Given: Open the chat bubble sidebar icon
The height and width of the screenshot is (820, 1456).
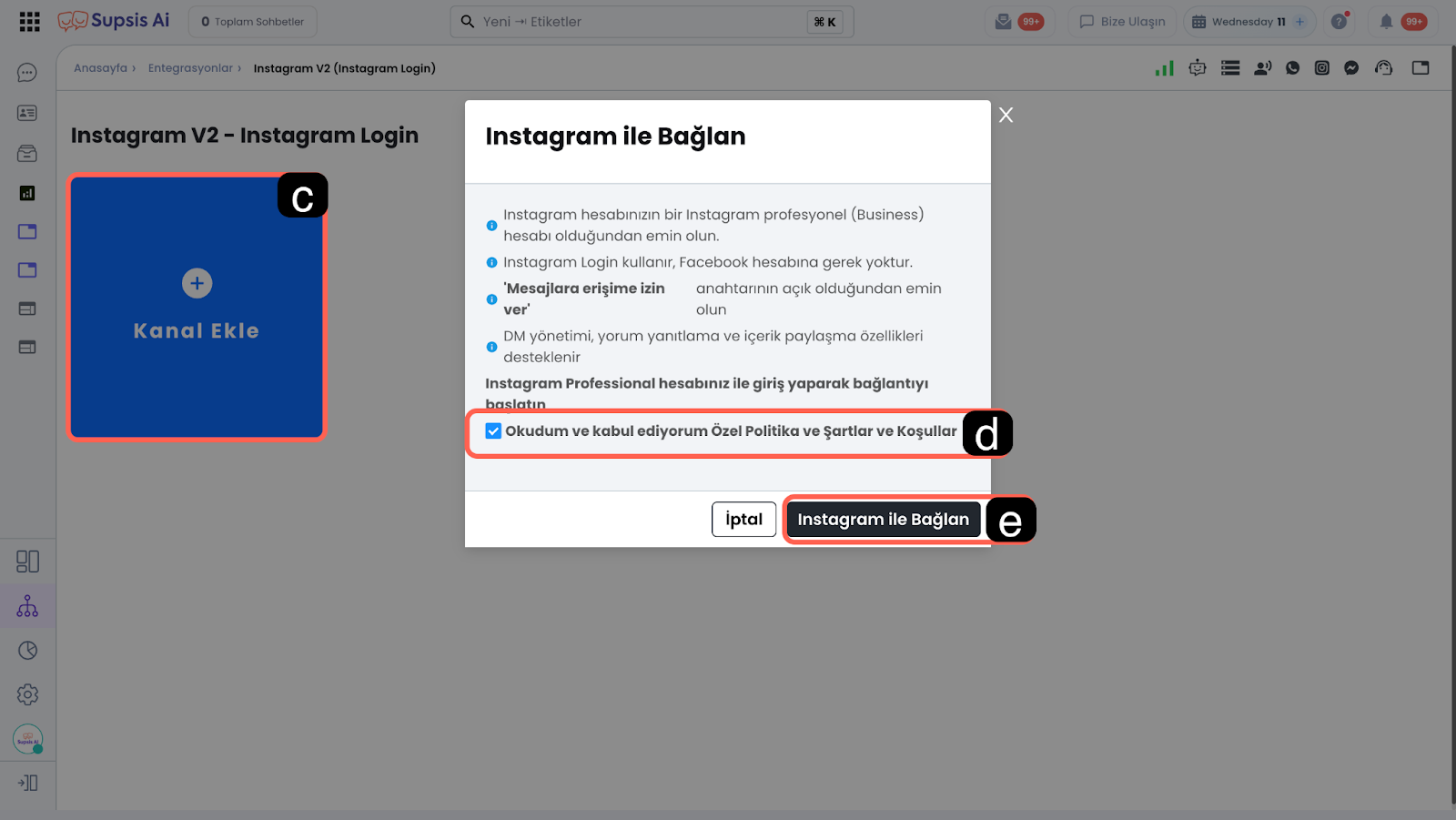Looking at the screenshot, I should point(27,73).
